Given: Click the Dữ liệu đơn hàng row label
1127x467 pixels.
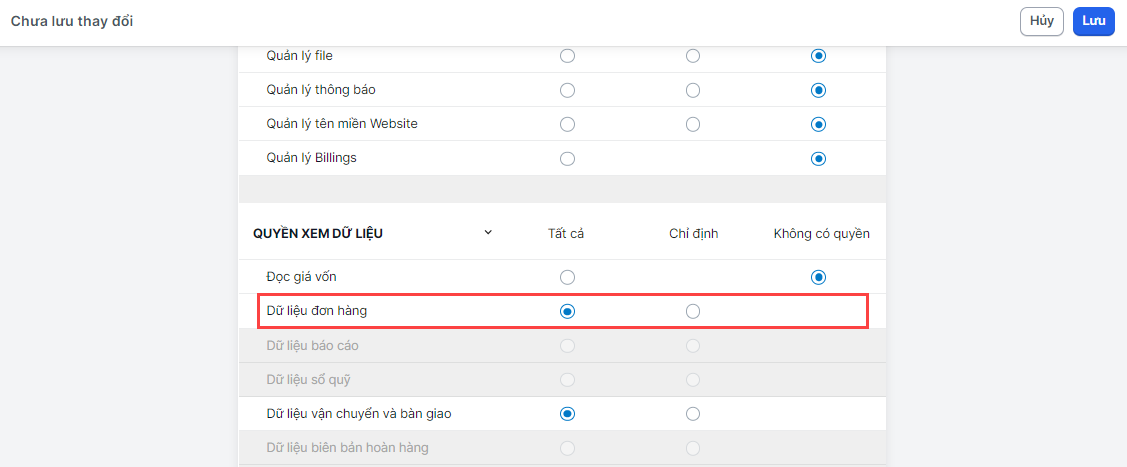Looking at the screenshot, I should pos(317,311).
